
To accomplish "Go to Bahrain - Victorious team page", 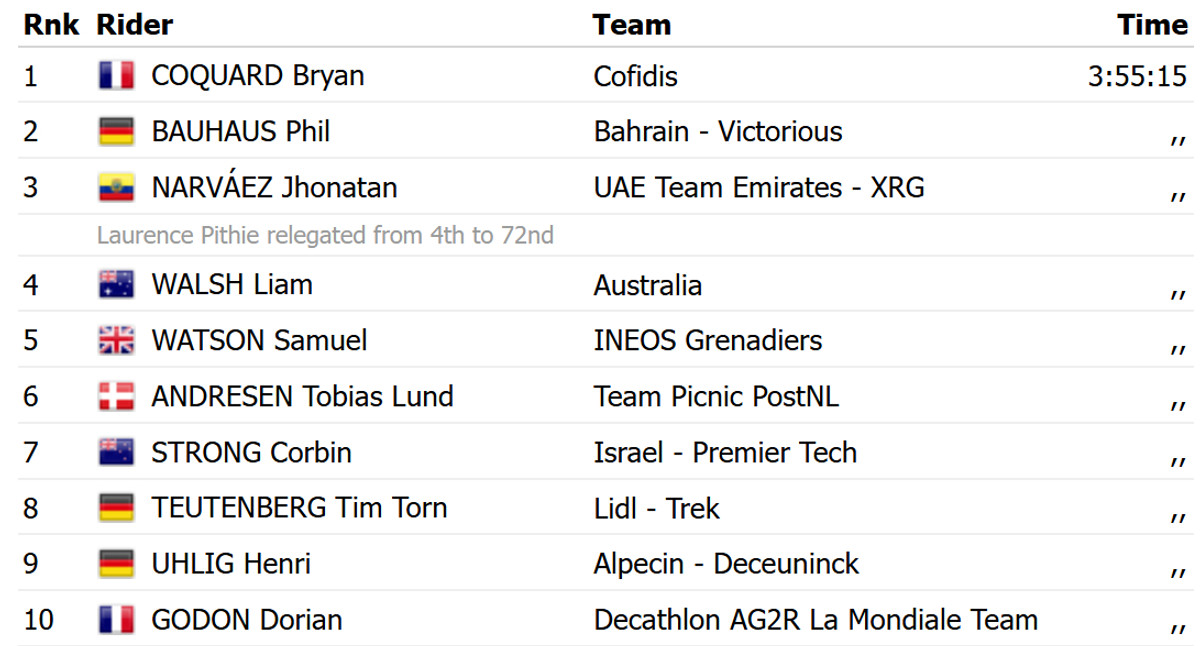I will point(717,132).
